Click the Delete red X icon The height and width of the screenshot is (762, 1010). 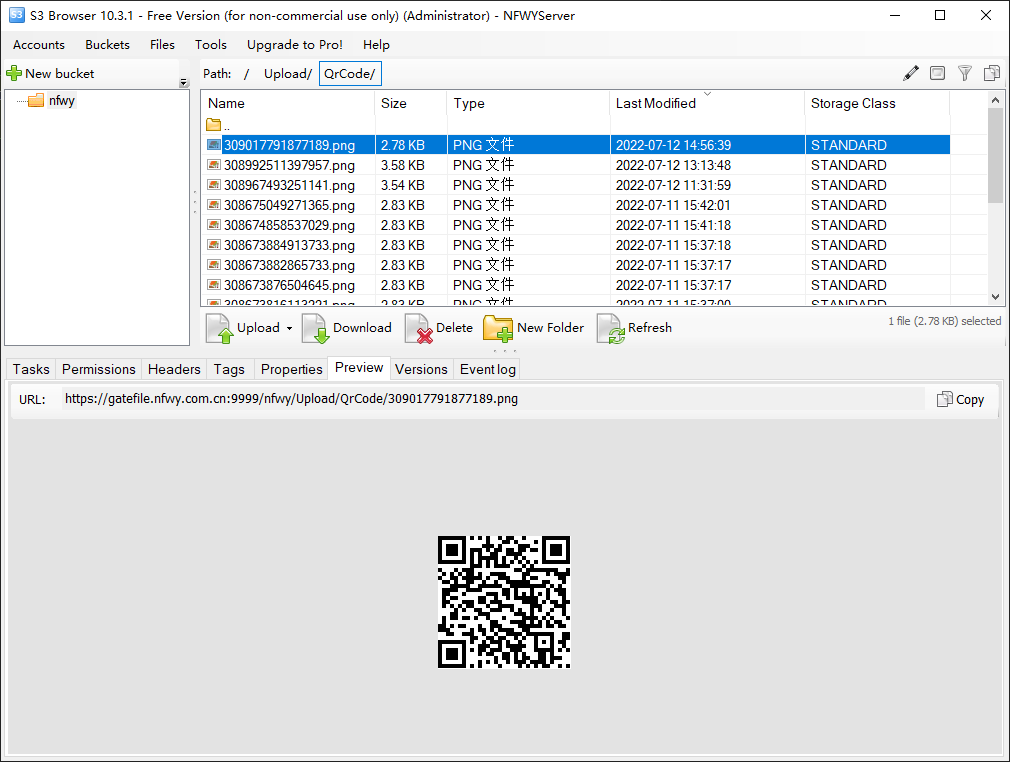pos(418,328)
